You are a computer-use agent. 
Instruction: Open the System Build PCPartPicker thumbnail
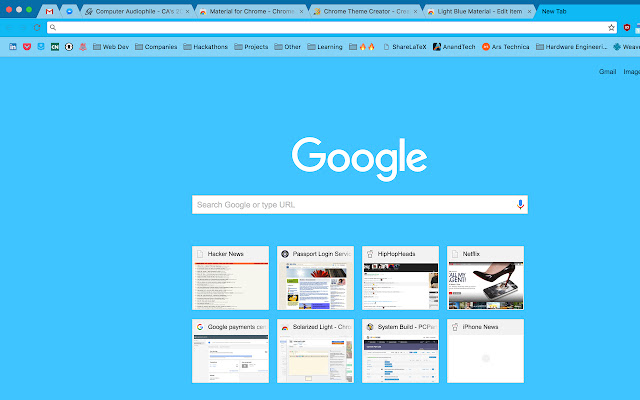(400, 351)
